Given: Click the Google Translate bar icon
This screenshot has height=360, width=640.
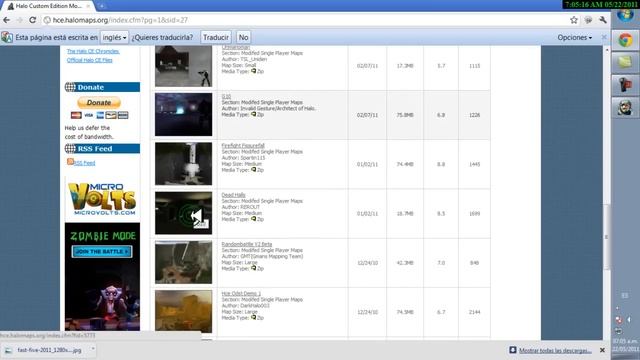Looking at the screenshot, I should point(7,37).
